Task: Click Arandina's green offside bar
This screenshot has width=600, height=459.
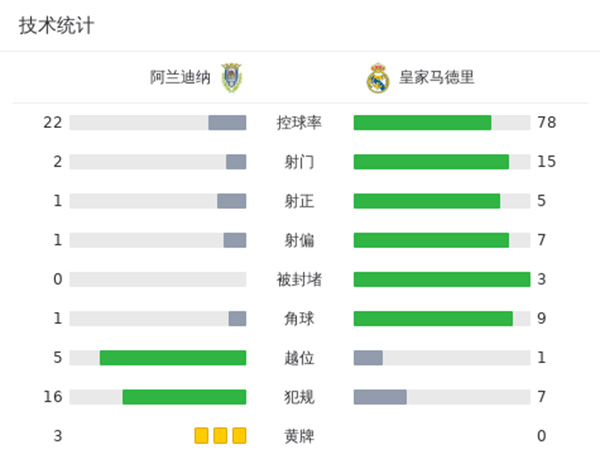Action: 173,358
